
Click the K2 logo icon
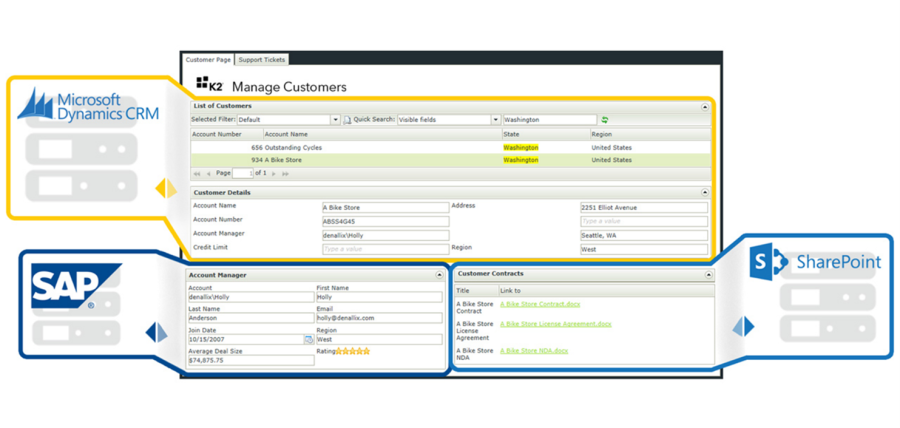click(x=210, y=84)
